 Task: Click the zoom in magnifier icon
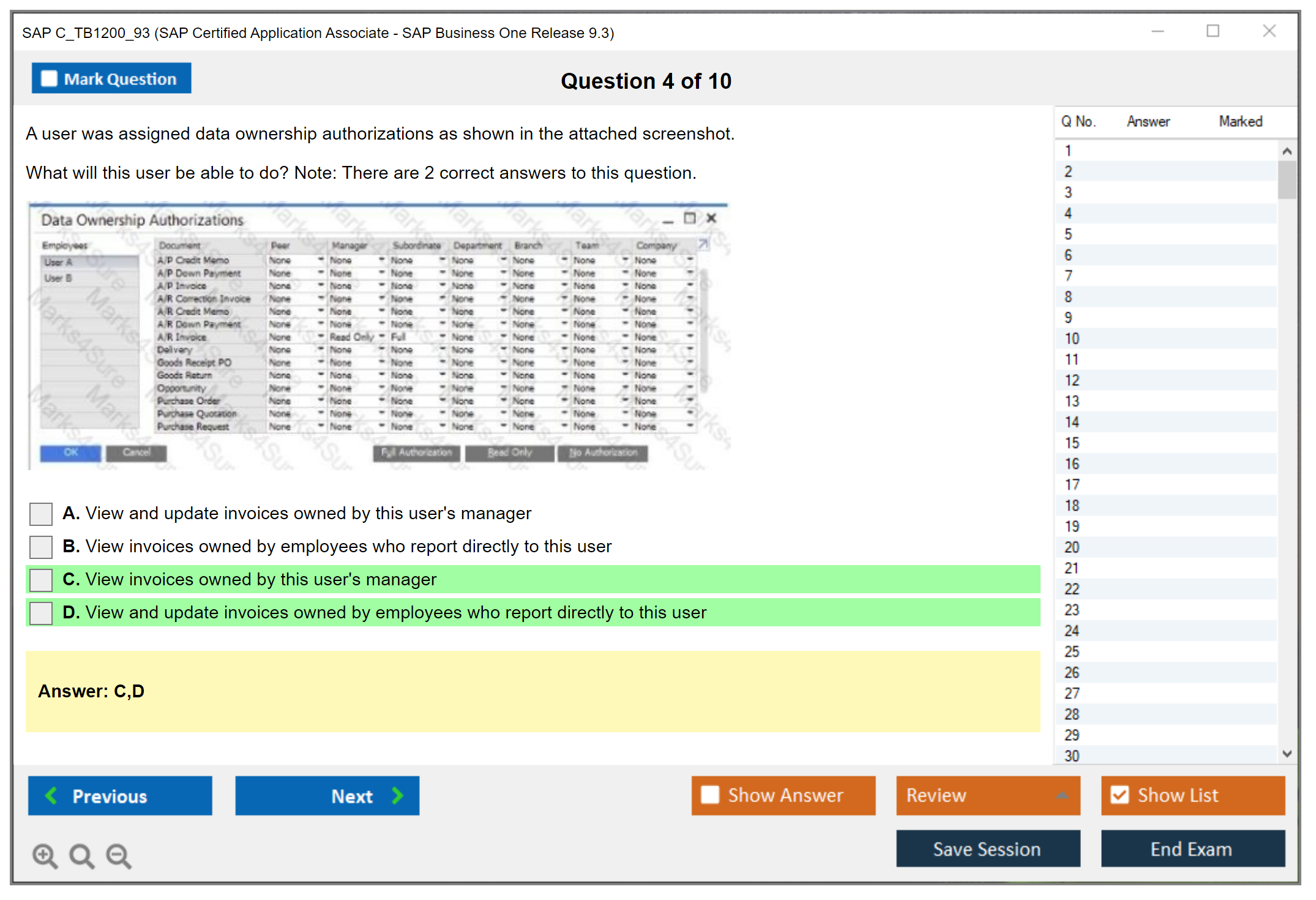(45, 855)
